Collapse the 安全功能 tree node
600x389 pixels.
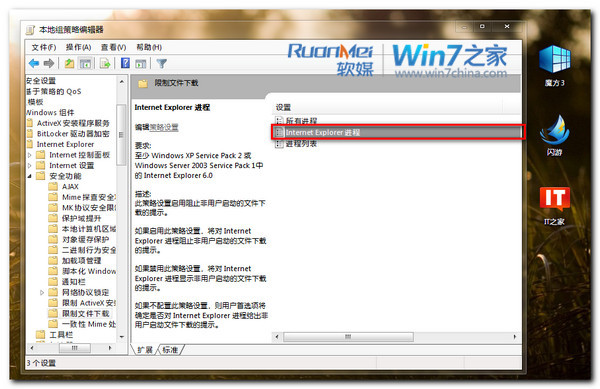pos(30,176)
